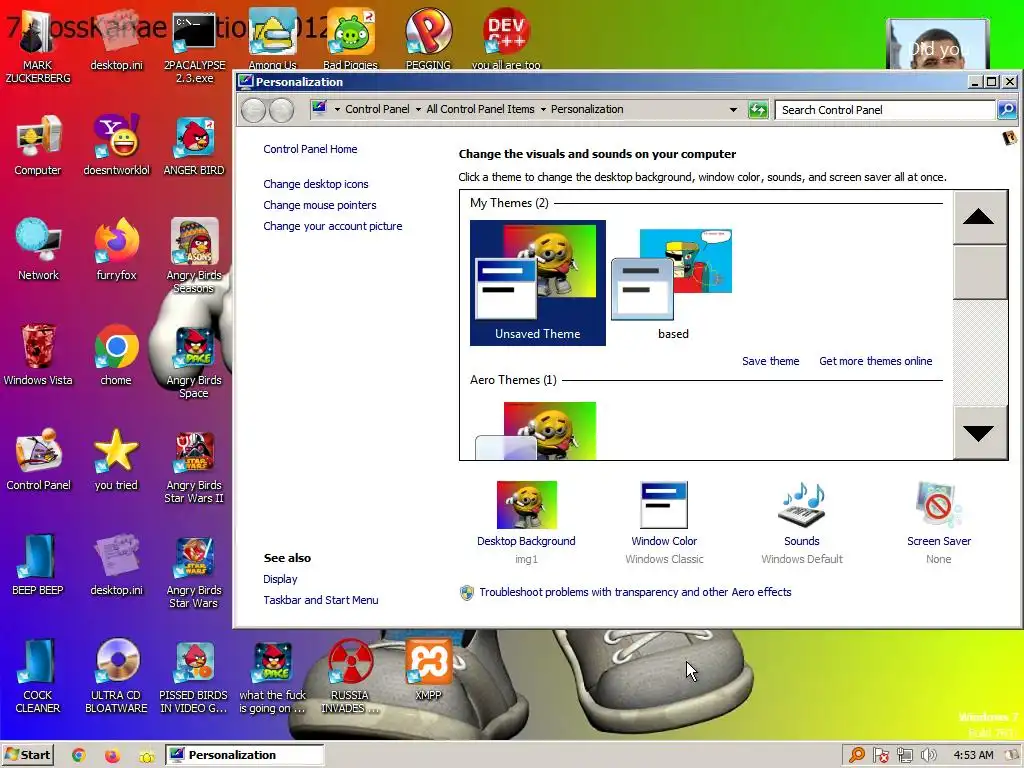1024x768 pixels.
Task: Open the Display link under See also
Action: tap(280, 579)
